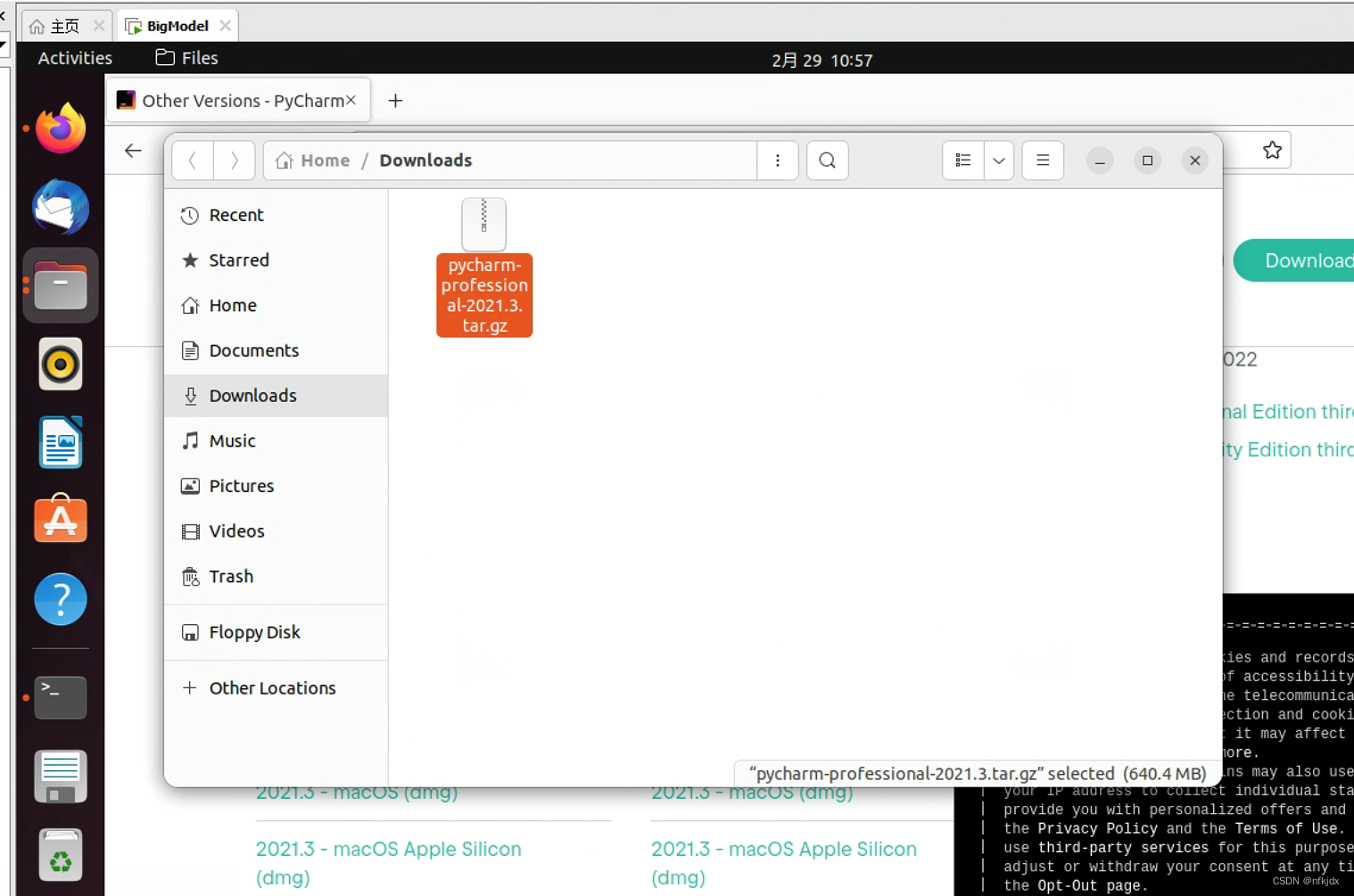Open Firefox from the Ubuntu dock
Image resolution: width=1354 pixels, height=896 pixels.
tap(61, 128)
